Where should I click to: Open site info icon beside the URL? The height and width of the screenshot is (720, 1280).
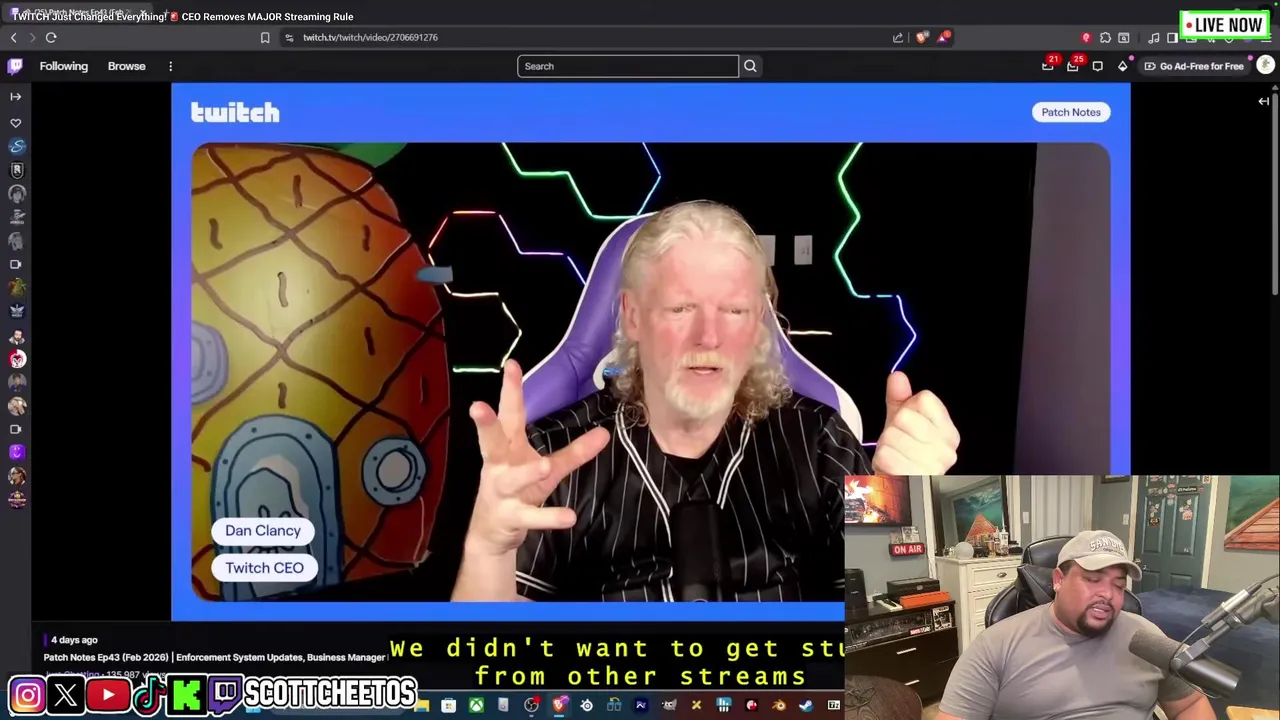pyautogui.click(x=289, y=37)
